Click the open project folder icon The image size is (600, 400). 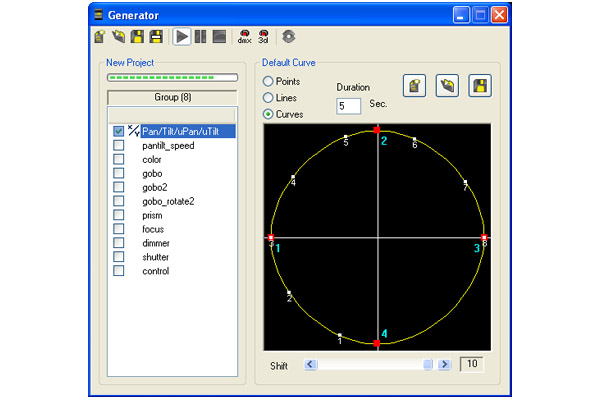pos(119,37)
